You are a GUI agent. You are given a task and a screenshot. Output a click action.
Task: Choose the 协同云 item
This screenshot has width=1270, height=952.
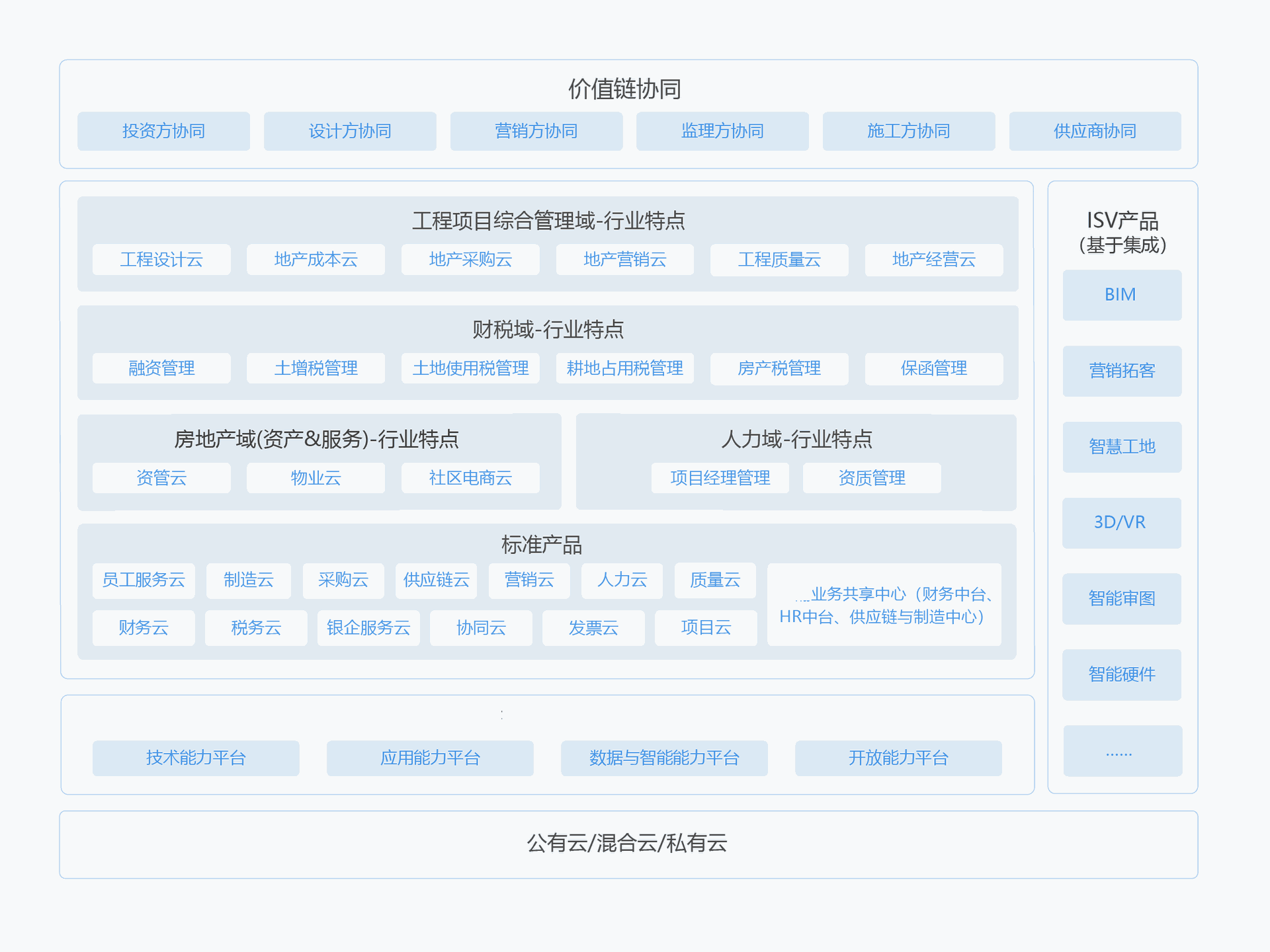(481, 628)
